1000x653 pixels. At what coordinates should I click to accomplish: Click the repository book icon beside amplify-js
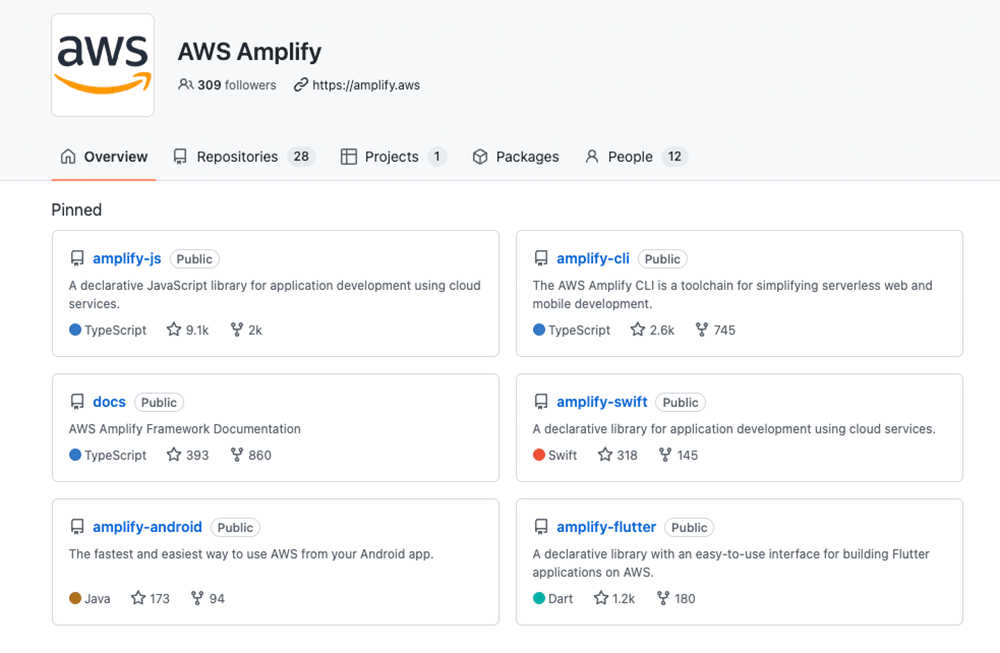77,258
